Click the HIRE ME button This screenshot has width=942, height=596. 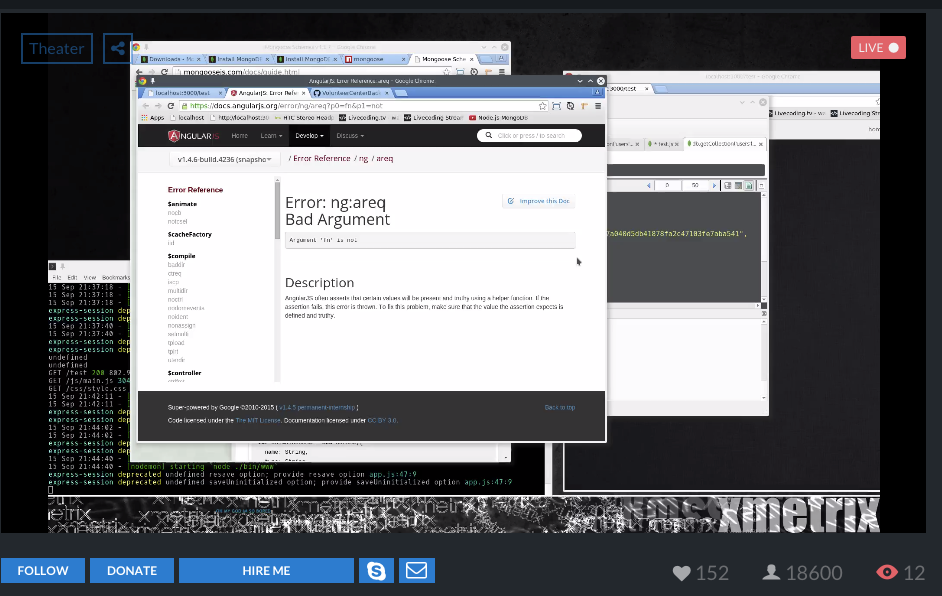(266, 570)
